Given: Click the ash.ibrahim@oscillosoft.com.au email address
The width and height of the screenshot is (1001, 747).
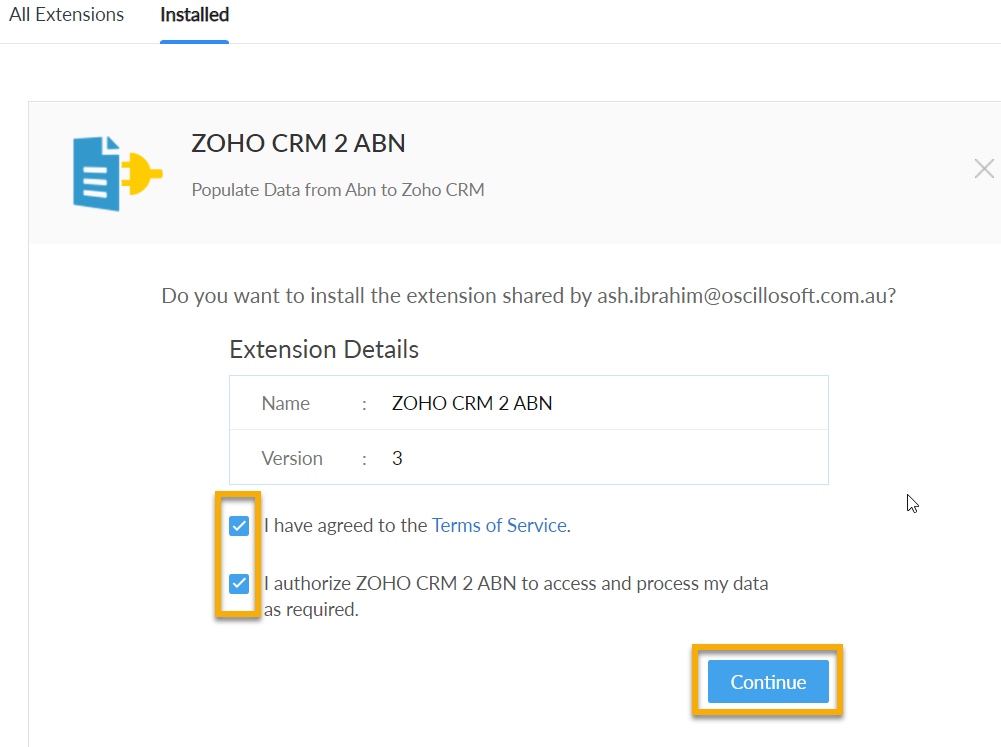Looking at the screenshot, I should tap(746, 296).
